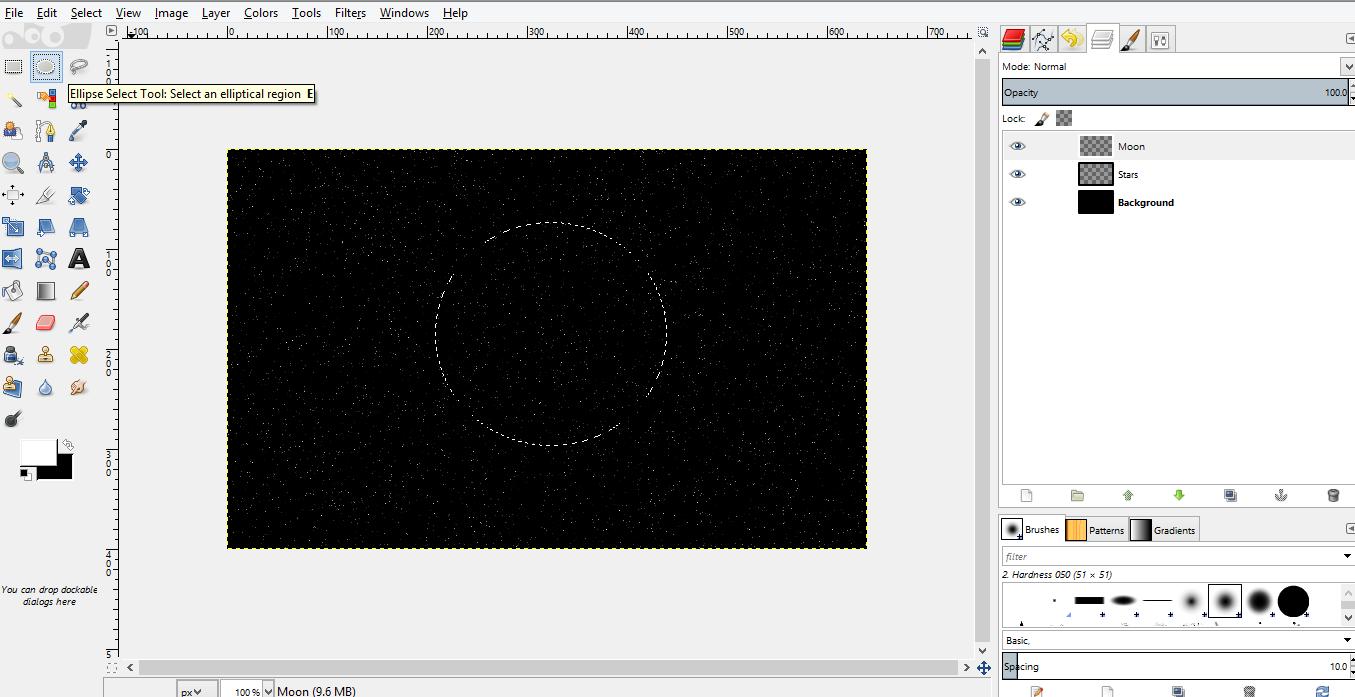Open the pixel units dropdown
Viewport: 1355px width, 697px height.
[x=197, y=689]
